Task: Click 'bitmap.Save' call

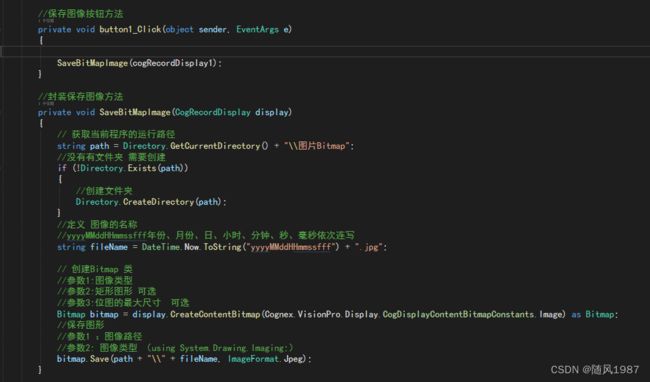Action: click(x=83, y=359)
